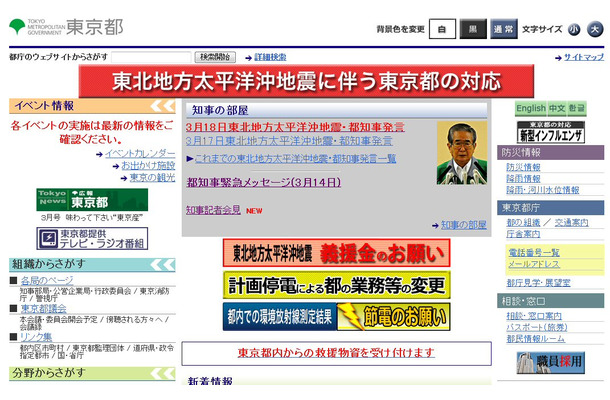Open 交通案内 link
Screen dimensions: 610x400
(x=571, y=223)
